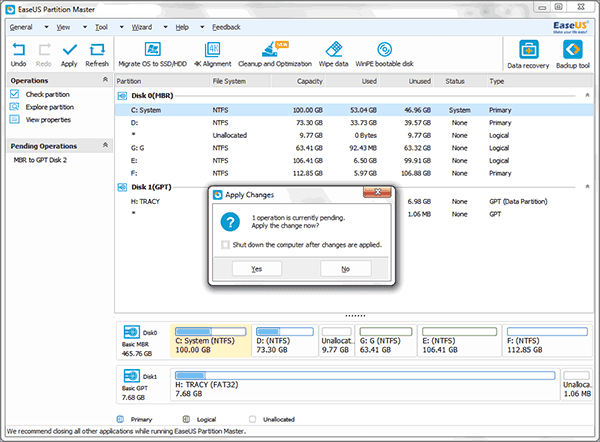Click the Apply Changes dialog title icon

[x=218, y=195]
